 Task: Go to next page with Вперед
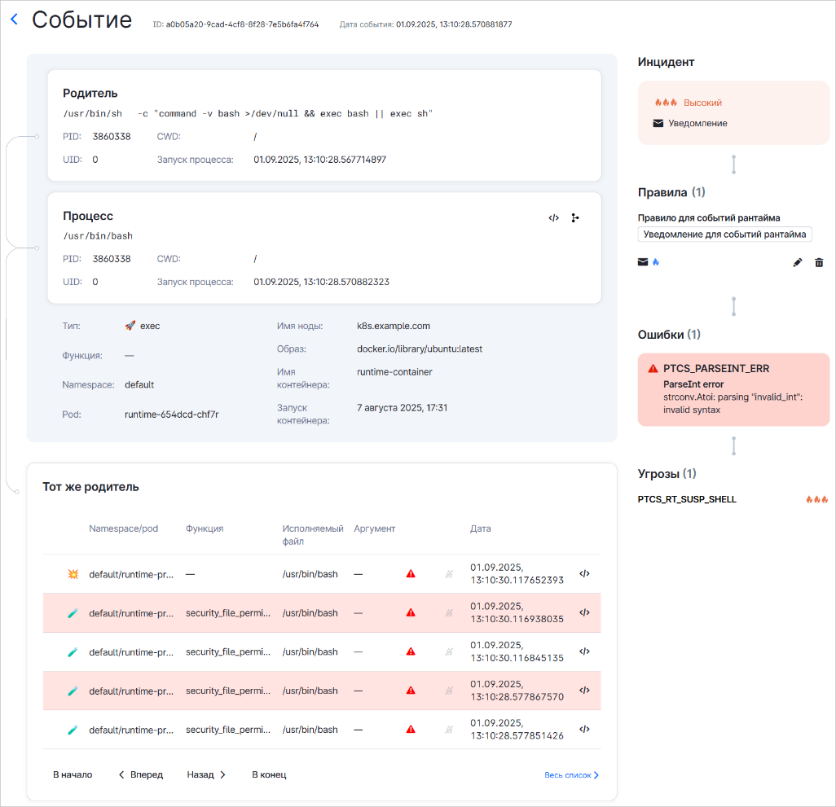[140, 774]
